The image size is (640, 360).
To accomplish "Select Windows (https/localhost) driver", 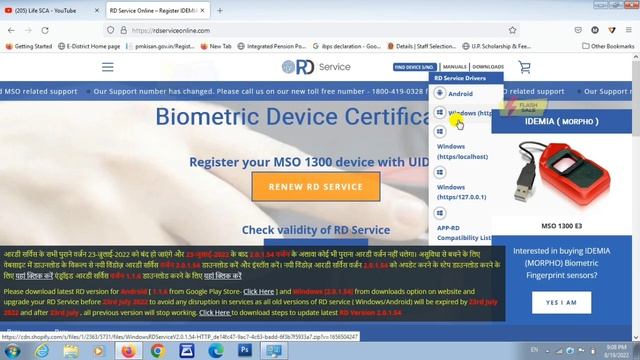I will coord(462,151).
